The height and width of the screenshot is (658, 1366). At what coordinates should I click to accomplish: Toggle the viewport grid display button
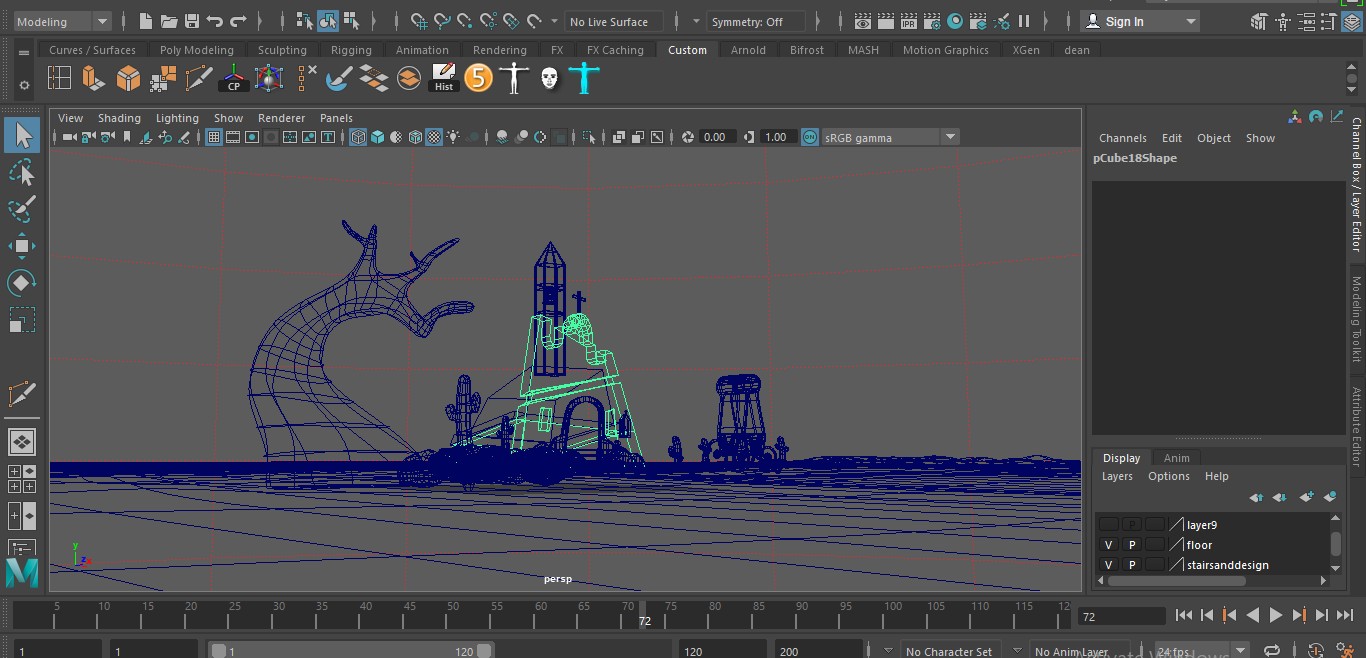(x=214, y=137)
